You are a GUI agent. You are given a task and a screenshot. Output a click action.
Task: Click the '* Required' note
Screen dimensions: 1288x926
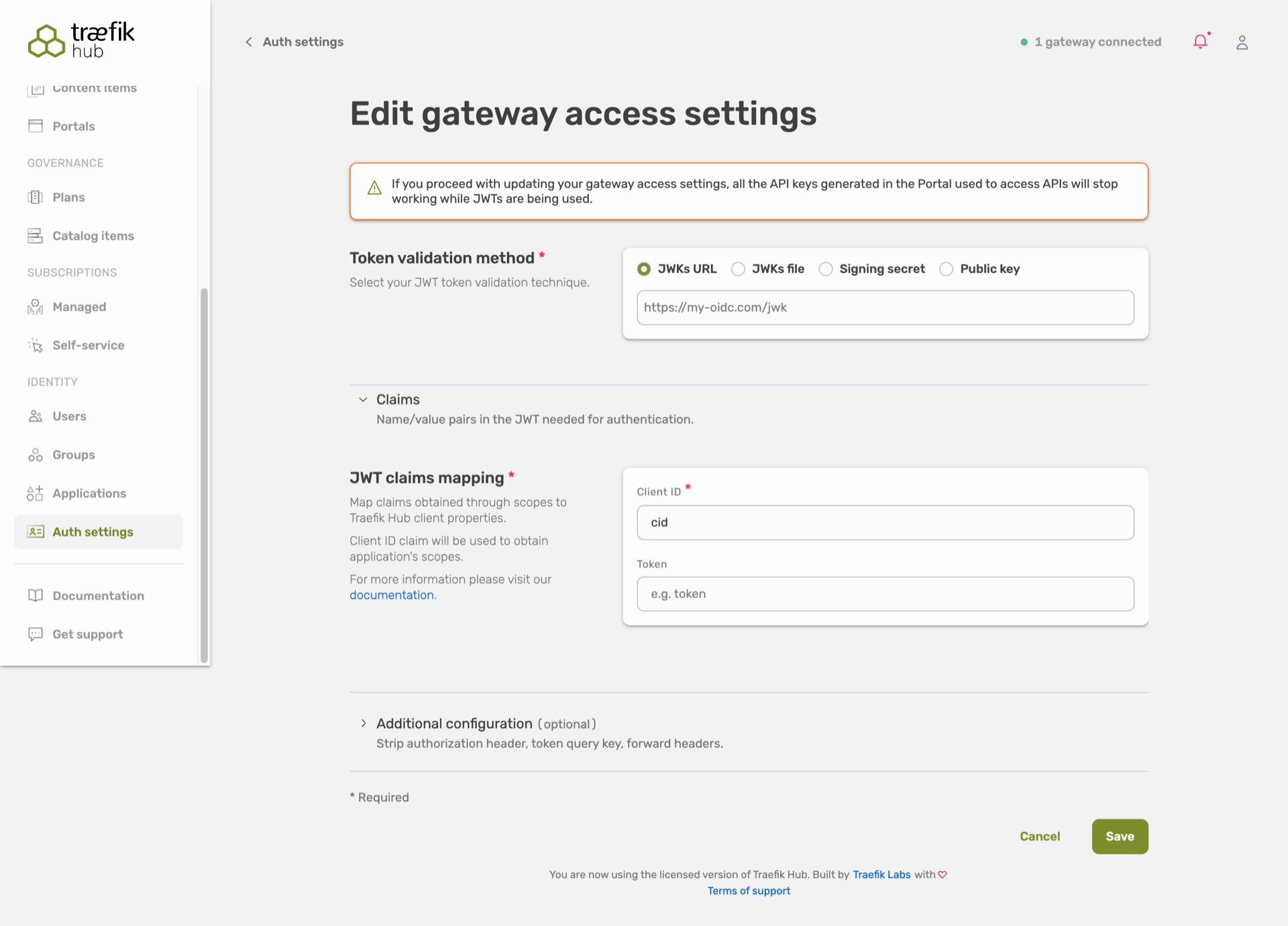pos(380,797)
